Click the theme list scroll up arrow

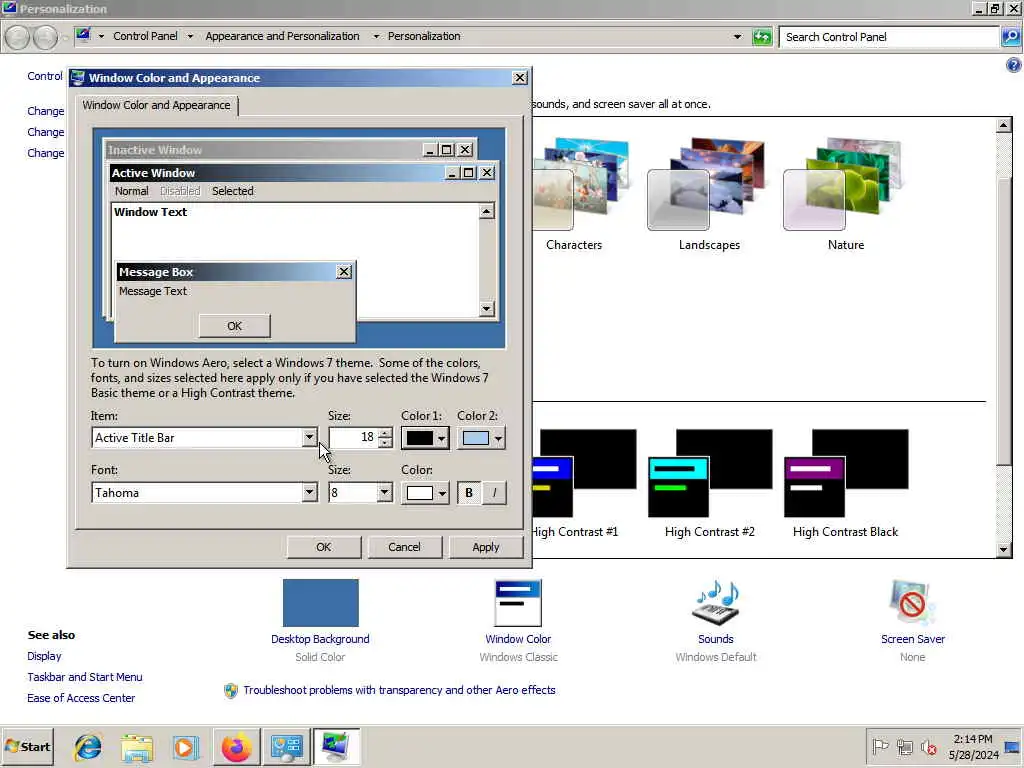tap(1004, 125)
